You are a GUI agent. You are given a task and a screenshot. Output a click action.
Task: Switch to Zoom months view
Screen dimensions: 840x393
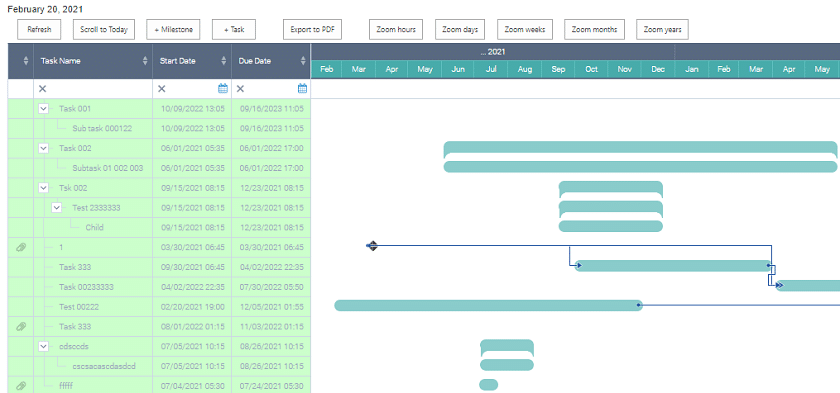pyautogui.click(x=594, y=29)
